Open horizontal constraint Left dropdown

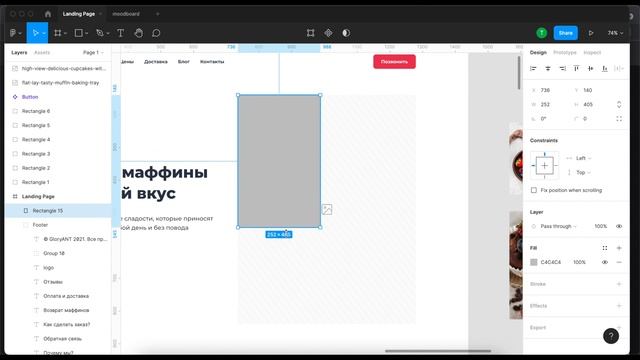583,158
